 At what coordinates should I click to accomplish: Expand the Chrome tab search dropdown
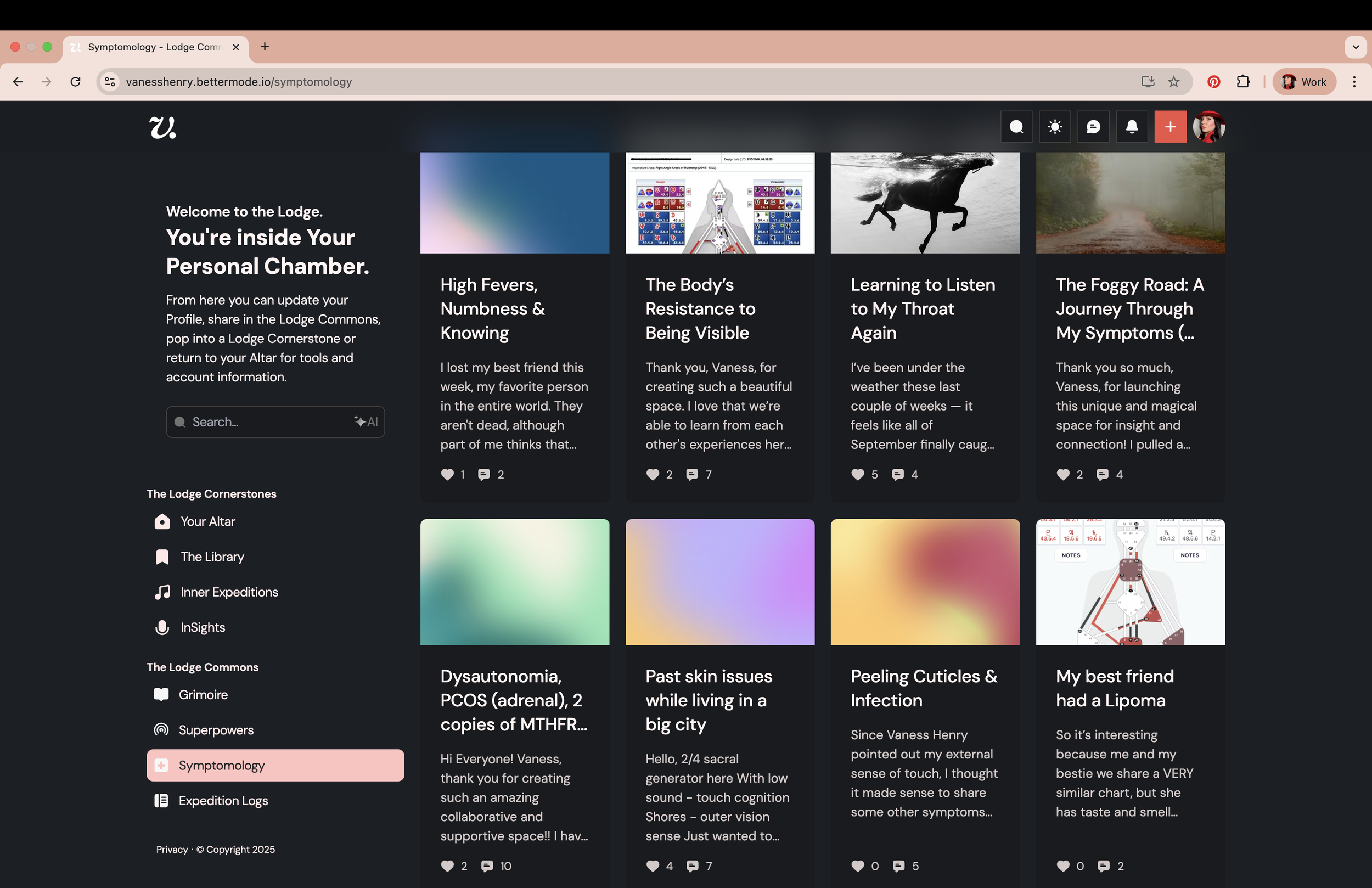click(x=1356, y=47)
